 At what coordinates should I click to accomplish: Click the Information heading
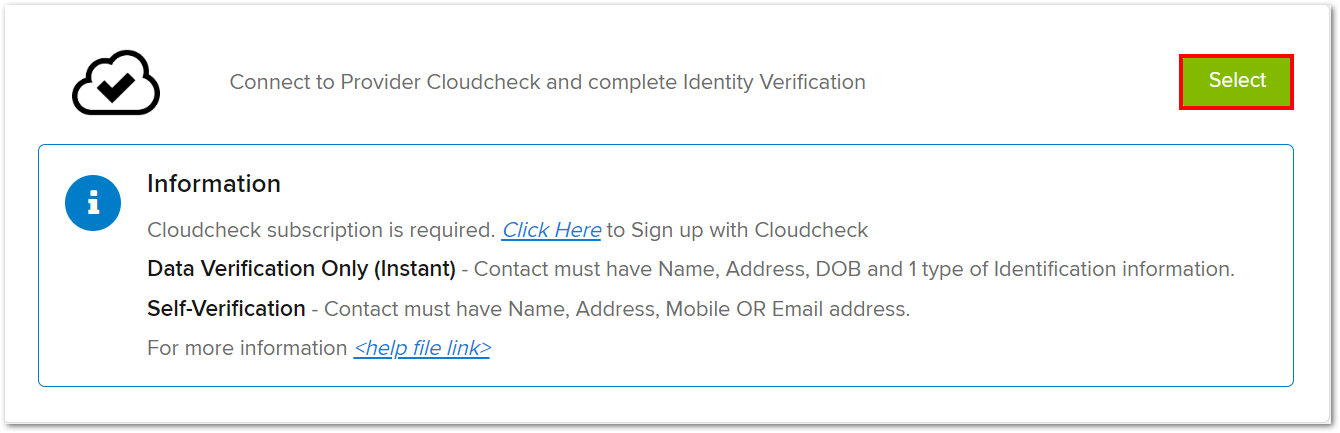(x=214, y=184)
